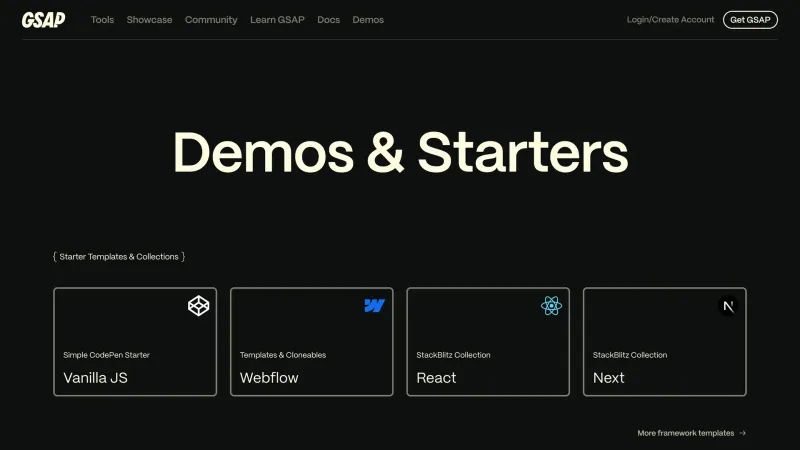Open the Next collection card title
The height and width of the screenshot is (450, 800).
(608, 378)
